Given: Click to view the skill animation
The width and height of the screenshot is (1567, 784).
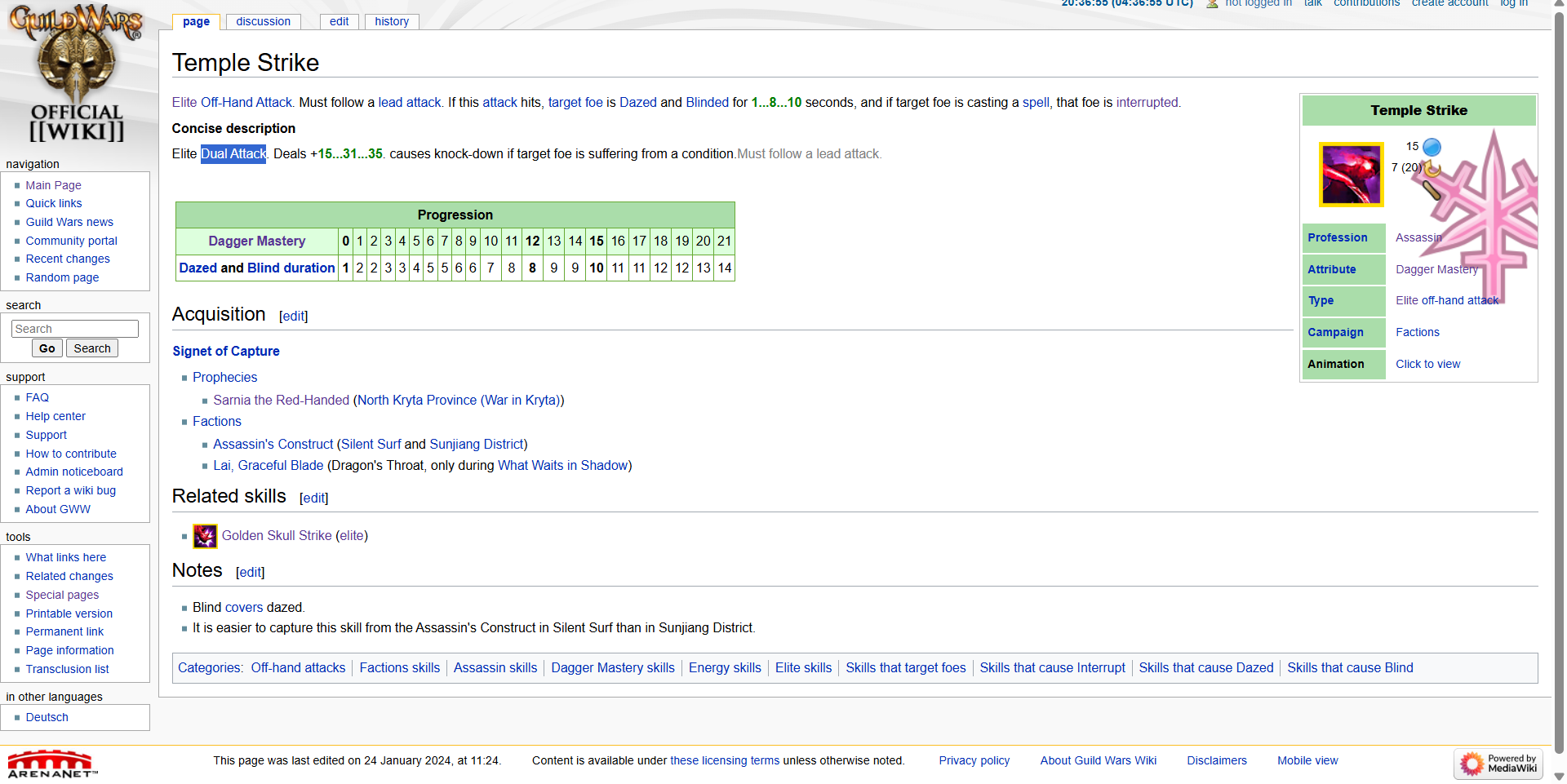Looking at the screenshot, I should coord(1428,365).
